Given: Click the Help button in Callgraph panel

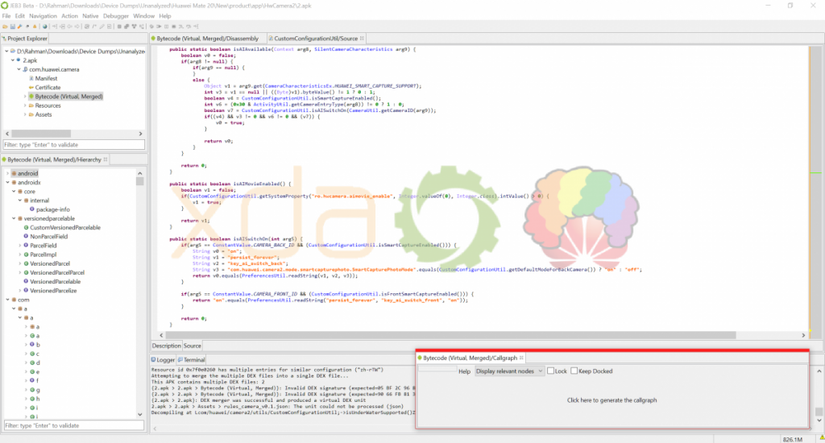Looking at the screenshot, I should point(464,371).
